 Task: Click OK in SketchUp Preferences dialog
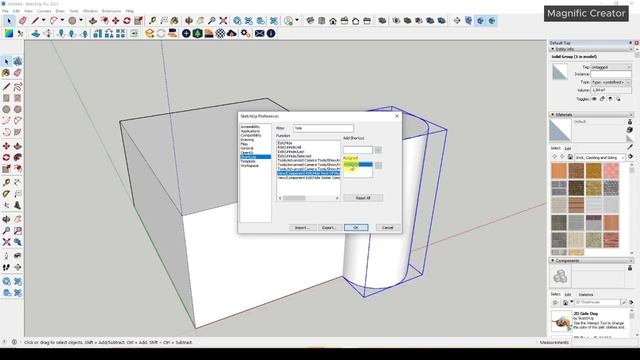pyautogui.click(x=356, y=227)
